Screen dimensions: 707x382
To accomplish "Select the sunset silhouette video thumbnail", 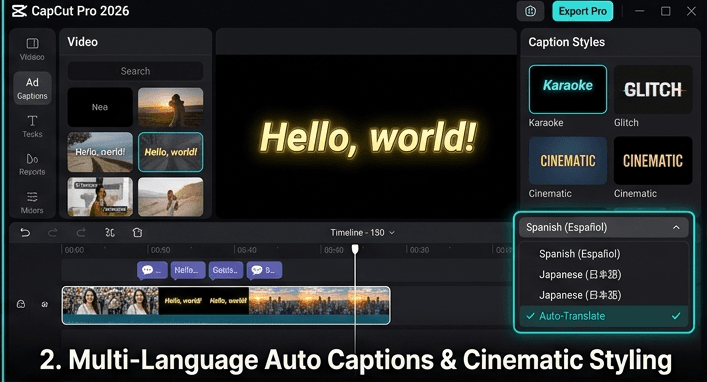I will tap(170, 107).
